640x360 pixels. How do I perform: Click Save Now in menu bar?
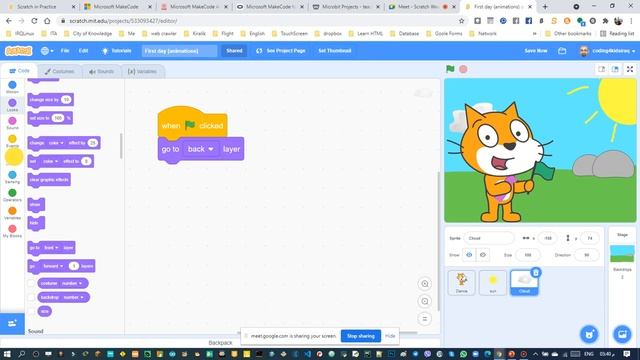click(536, 51)
